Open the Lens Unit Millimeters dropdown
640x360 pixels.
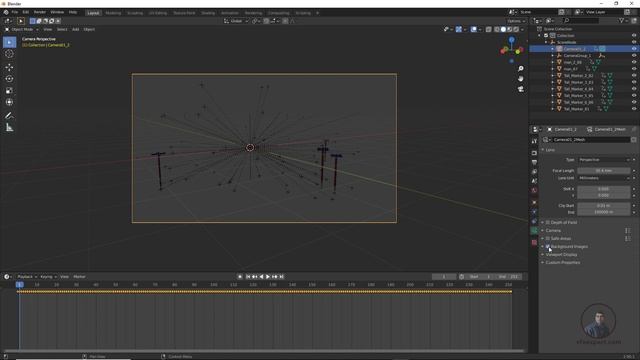click(604, 178)
